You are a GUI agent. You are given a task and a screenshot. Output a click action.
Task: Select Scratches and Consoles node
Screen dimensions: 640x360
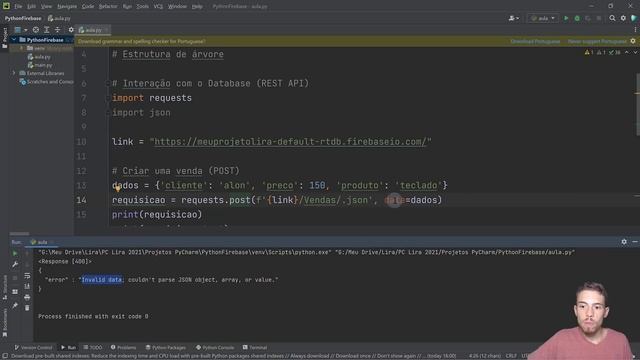[46, 82]
